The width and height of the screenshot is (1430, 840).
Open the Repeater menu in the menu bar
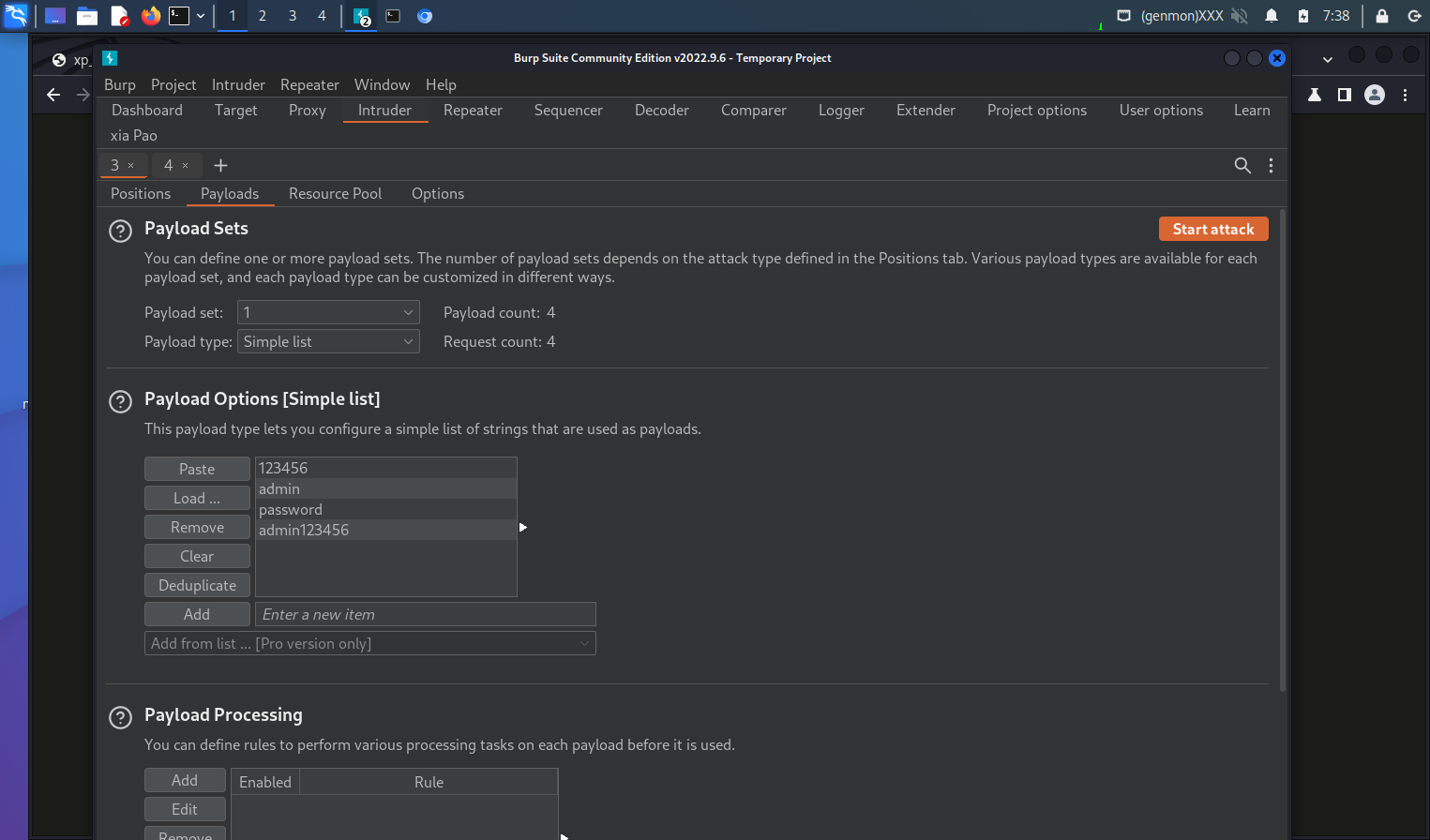pyautogui.click(x=309, y=84)
